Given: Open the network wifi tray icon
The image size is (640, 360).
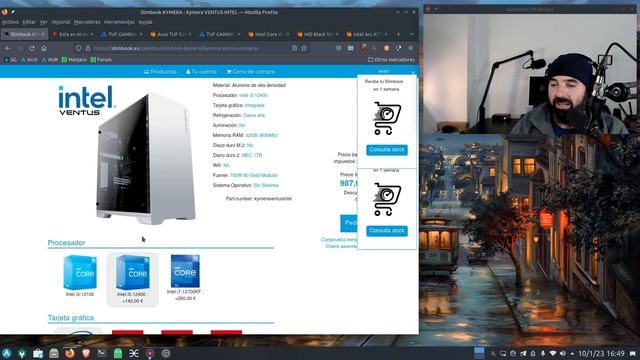Looking at the screenshot, I should point(553,353).
